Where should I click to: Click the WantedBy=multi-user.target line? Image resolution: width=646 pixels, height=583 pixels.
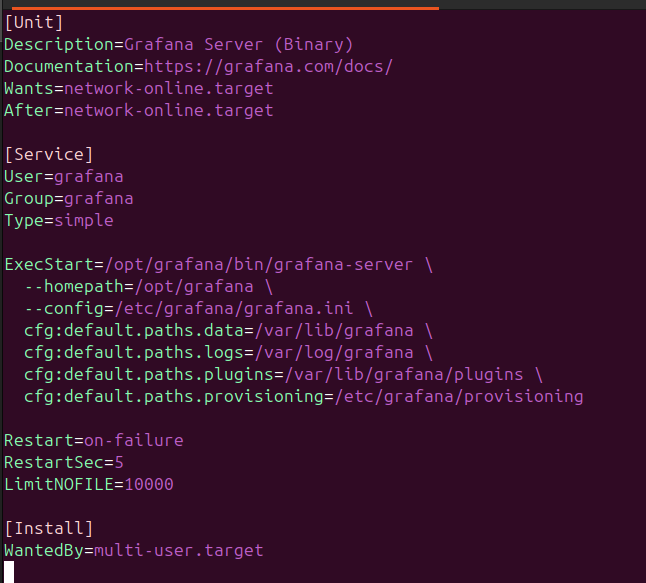[x=133, y=550]
